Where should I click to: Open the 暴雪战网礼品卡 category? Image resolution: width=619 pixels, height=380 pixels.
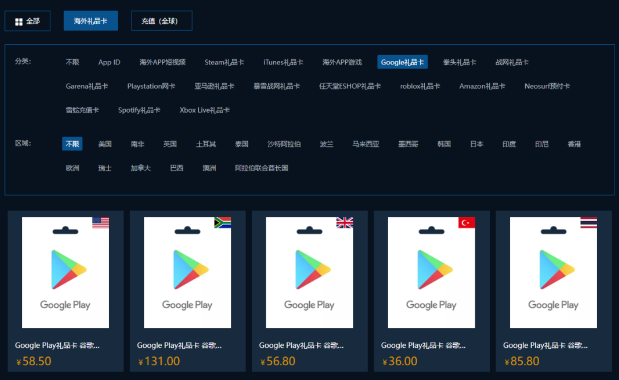tap(276, 86)
